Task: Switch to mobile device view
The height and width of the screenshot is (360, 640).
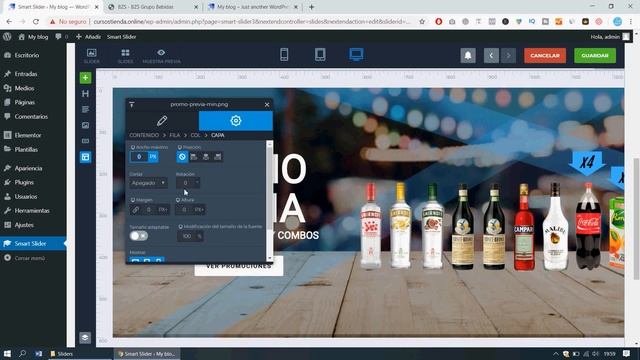Action: coord(284,54)
